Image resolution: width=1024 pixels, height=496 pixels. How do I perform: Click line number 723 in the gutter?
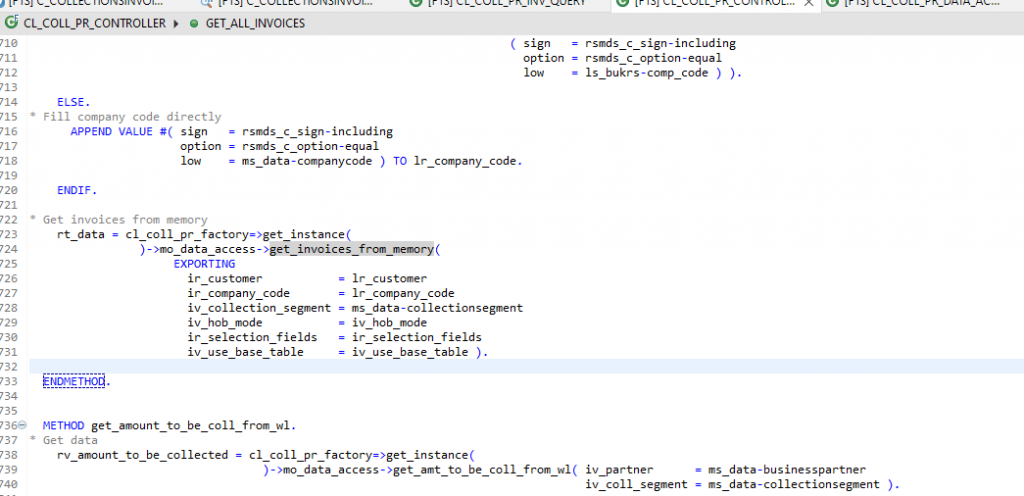point(10,234)
